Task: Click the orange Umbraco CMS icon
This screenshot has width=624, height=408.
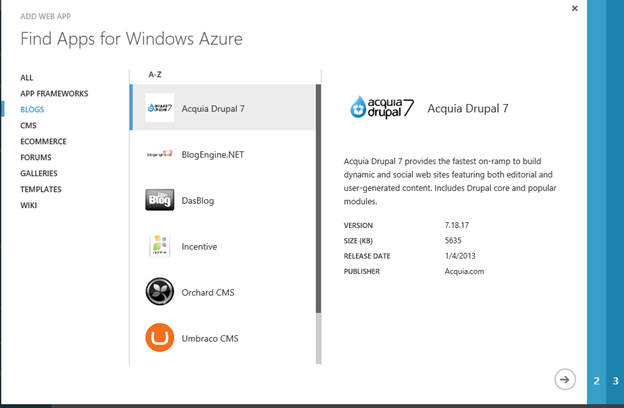Action: 160,338
